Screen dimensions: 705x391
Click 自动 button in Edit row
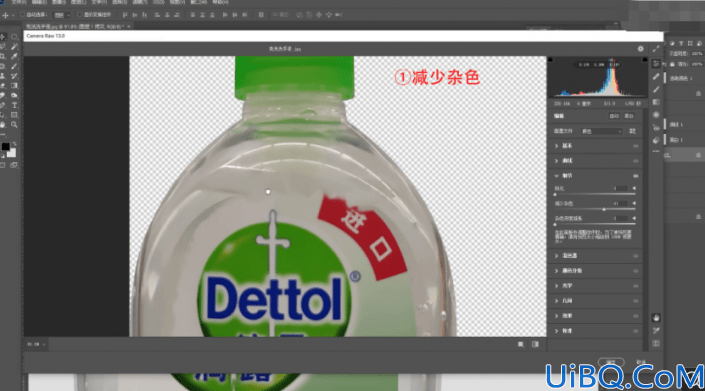[614, 116]
